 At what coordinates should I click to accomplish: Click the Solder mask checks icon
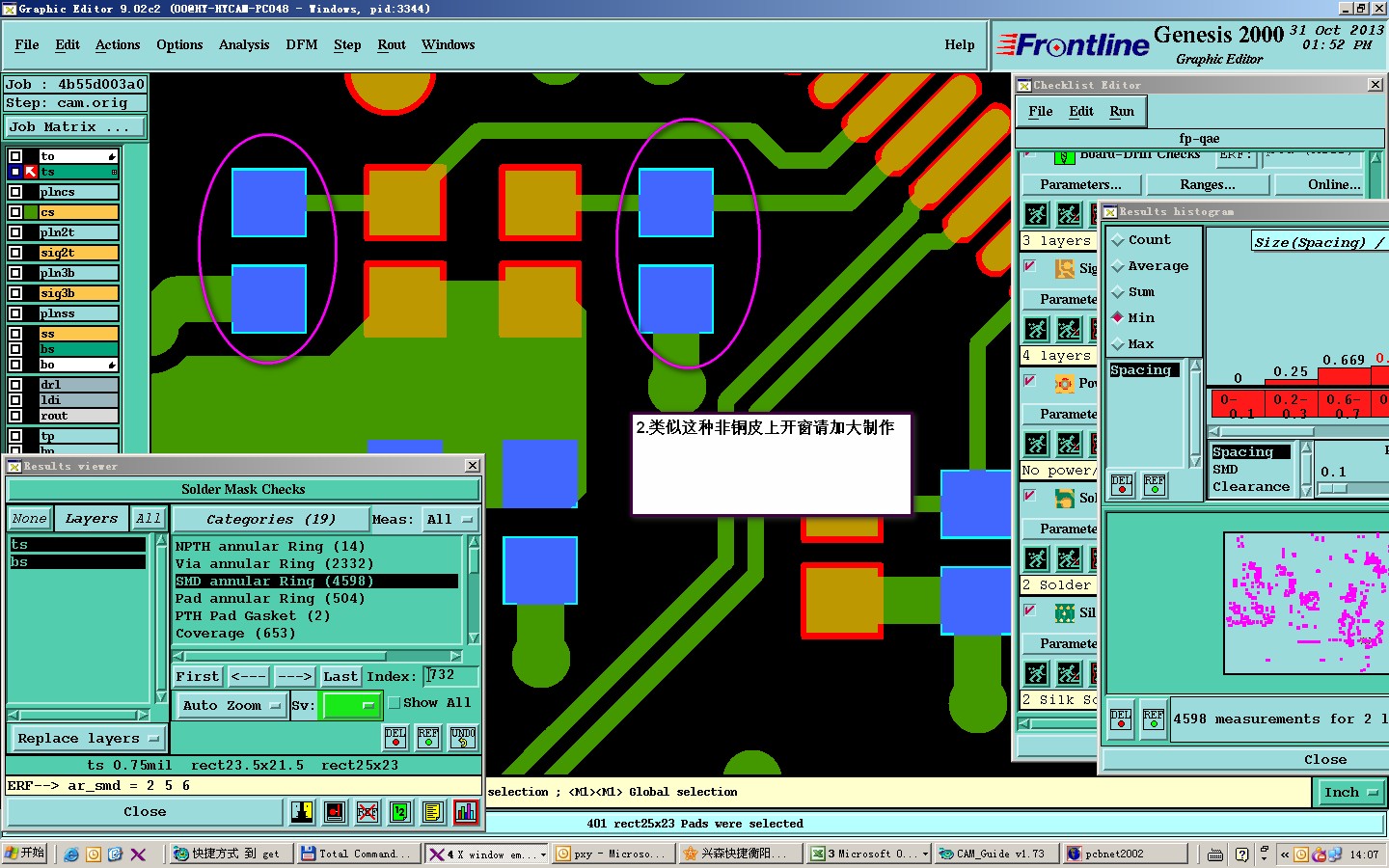[x=1064, y=499]
